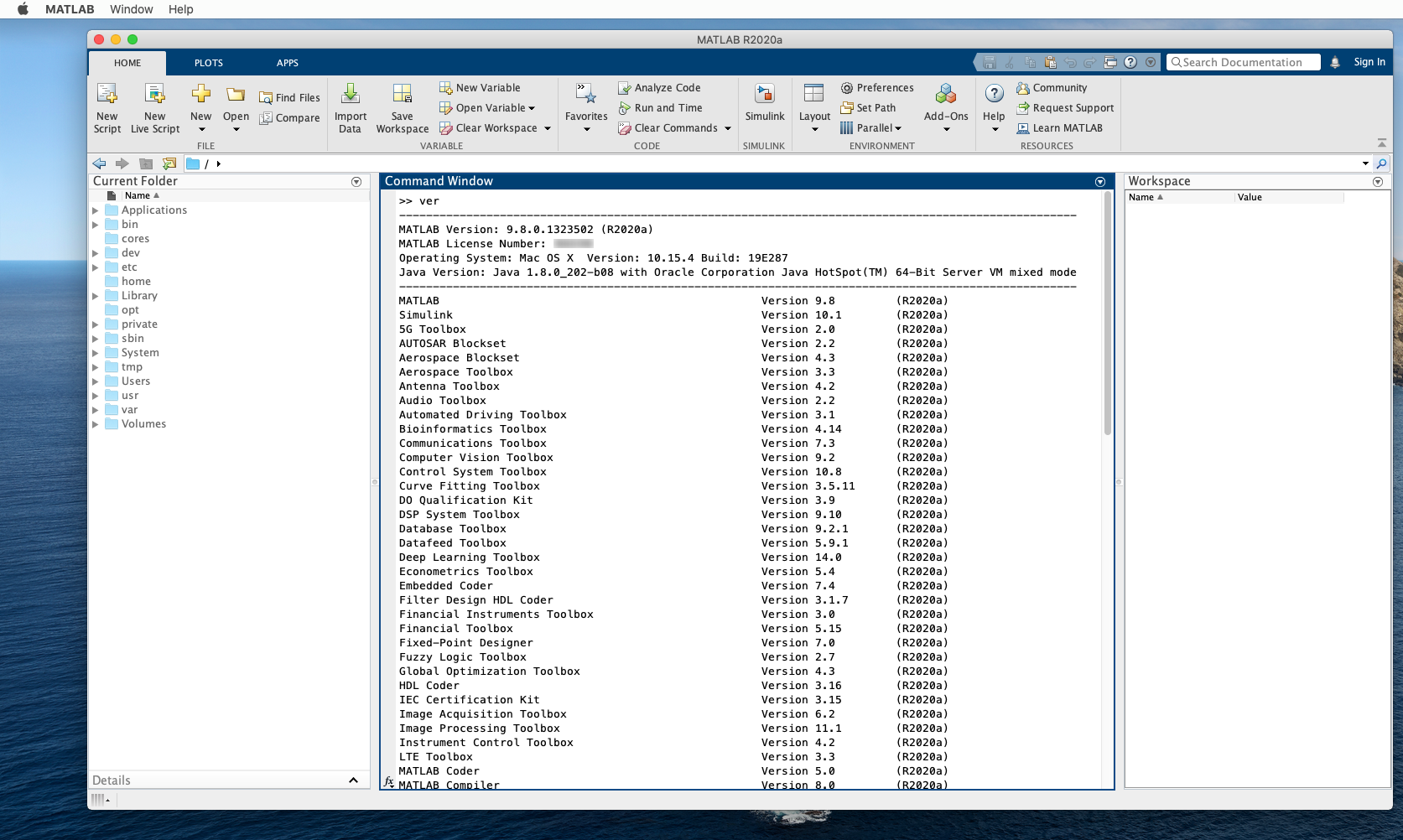Open Current Folder panel actions menu
The width and height of the screenshot is (1403, 840).
[356, 182]
